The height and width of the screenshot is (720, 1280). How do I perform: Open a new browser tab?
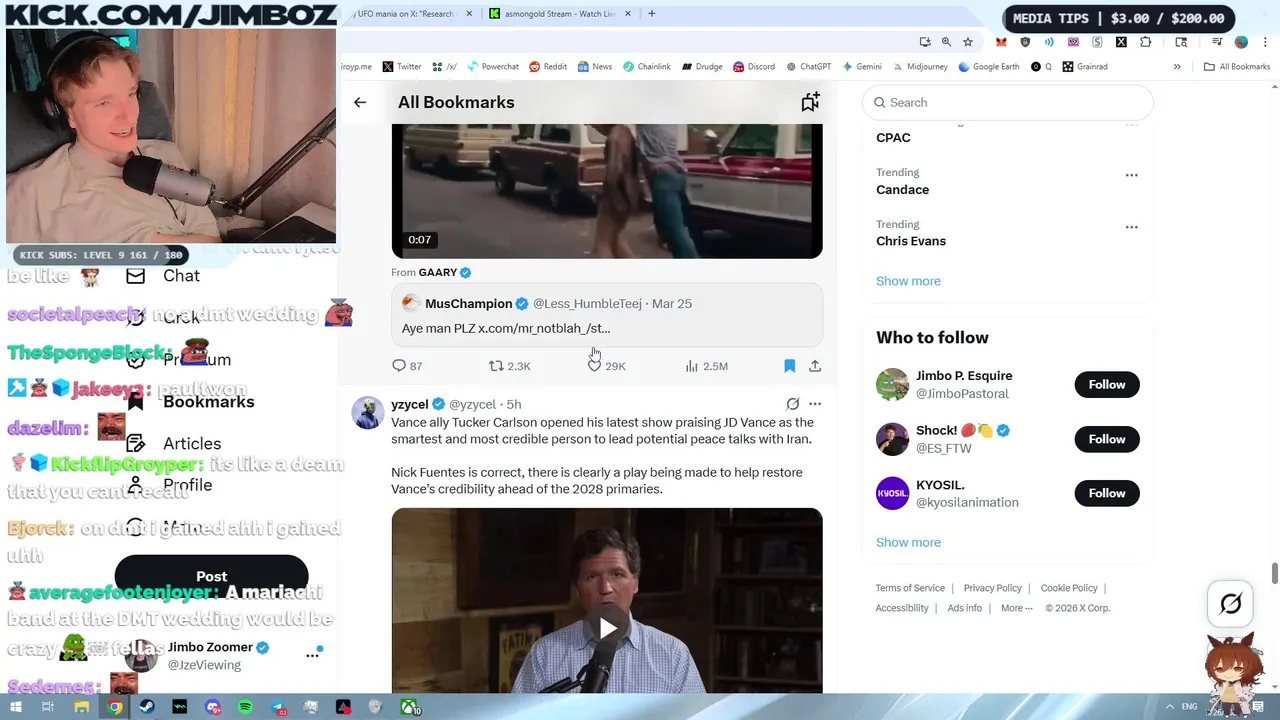(x=652, y=14)
